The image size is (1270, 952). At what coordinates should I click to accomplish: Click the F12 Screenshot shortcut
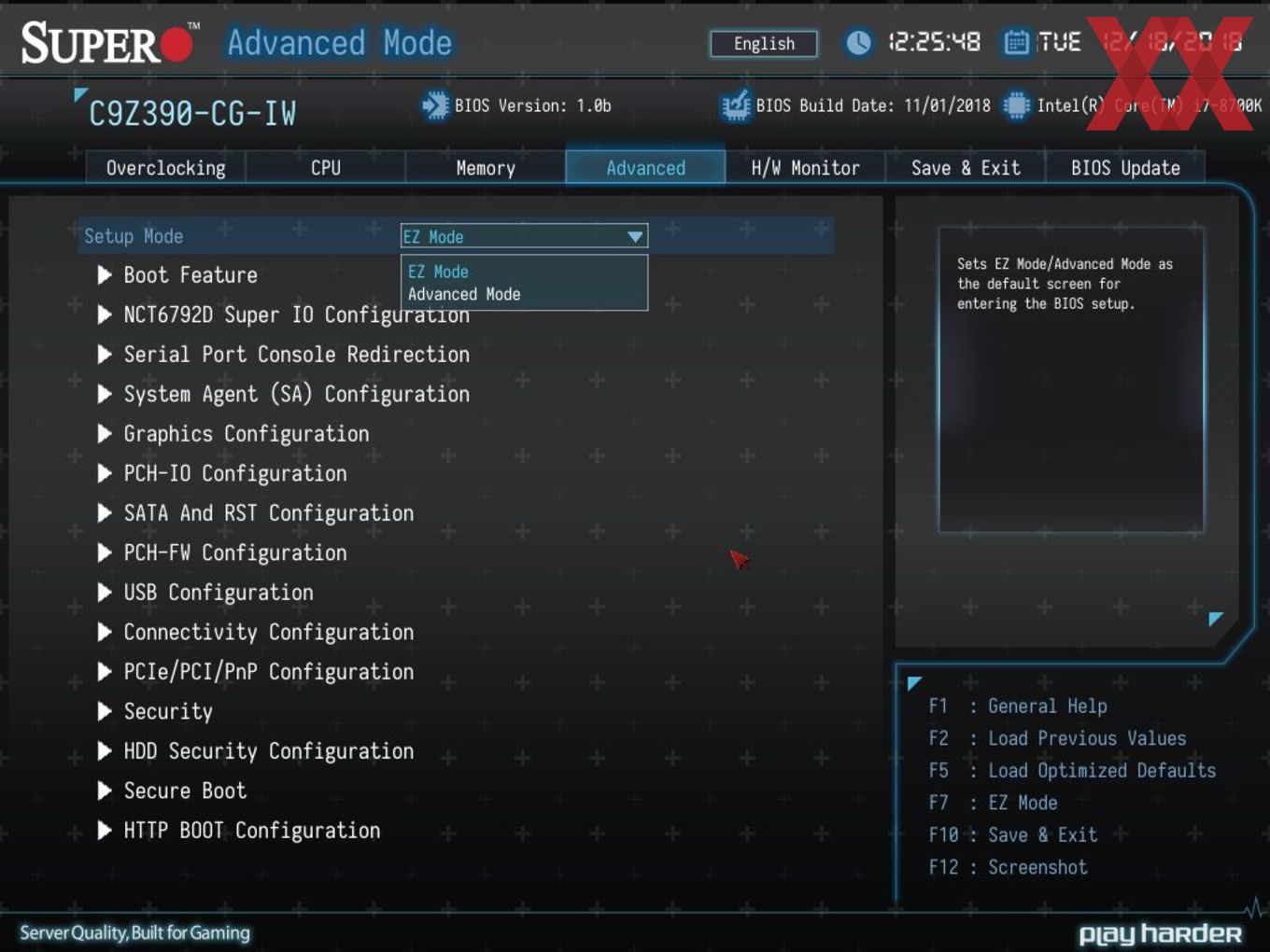[1008, 867]
